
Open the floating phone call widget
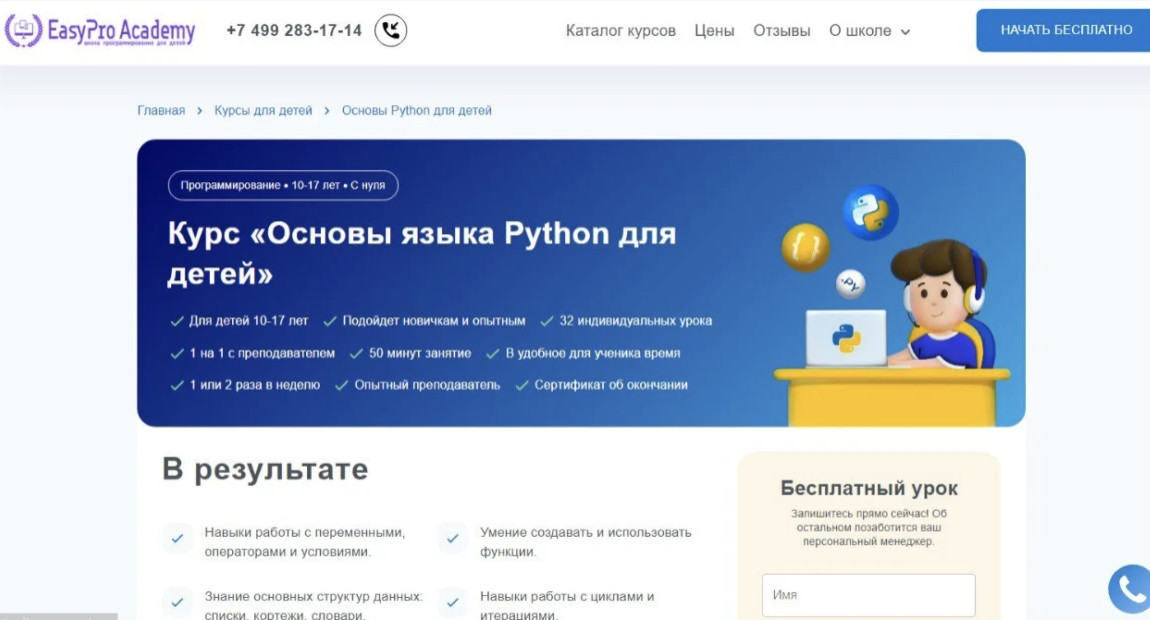pyautogui.click(x=1130, y=589)
